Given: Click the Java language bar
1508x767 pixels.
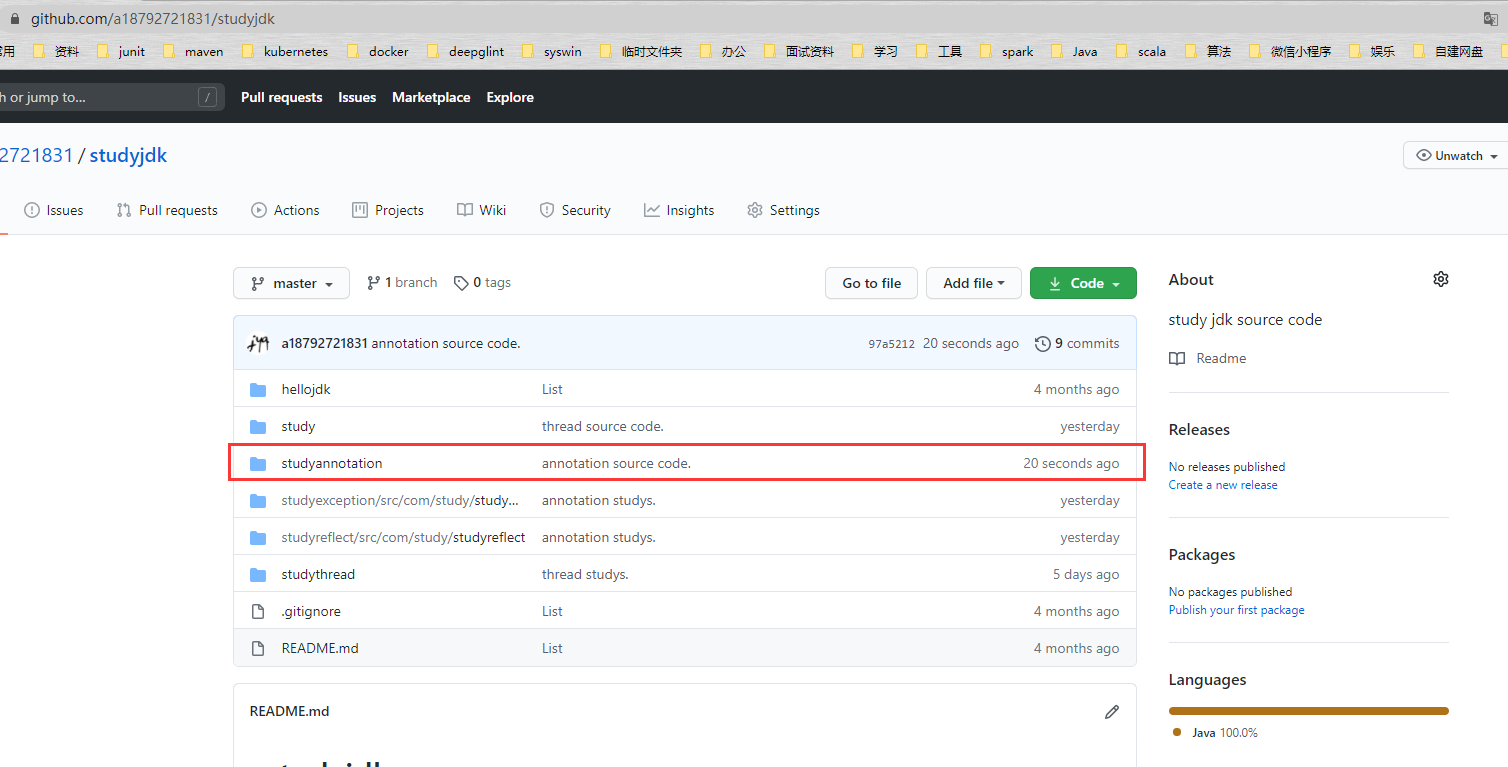Looking at the screenshot, I should (x=1308, y=711).
